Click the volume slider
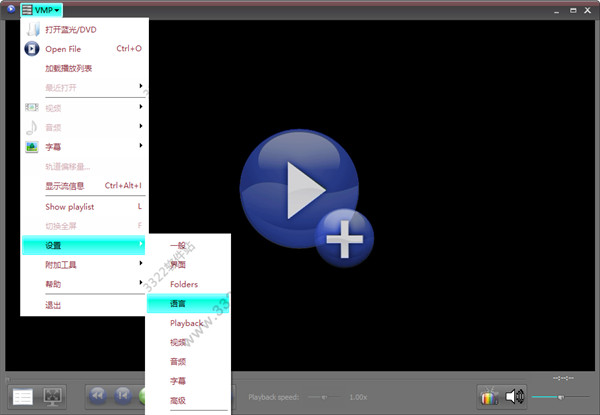Screen dimensions: 600x415 pyautogui.click(x=560, y=397)
